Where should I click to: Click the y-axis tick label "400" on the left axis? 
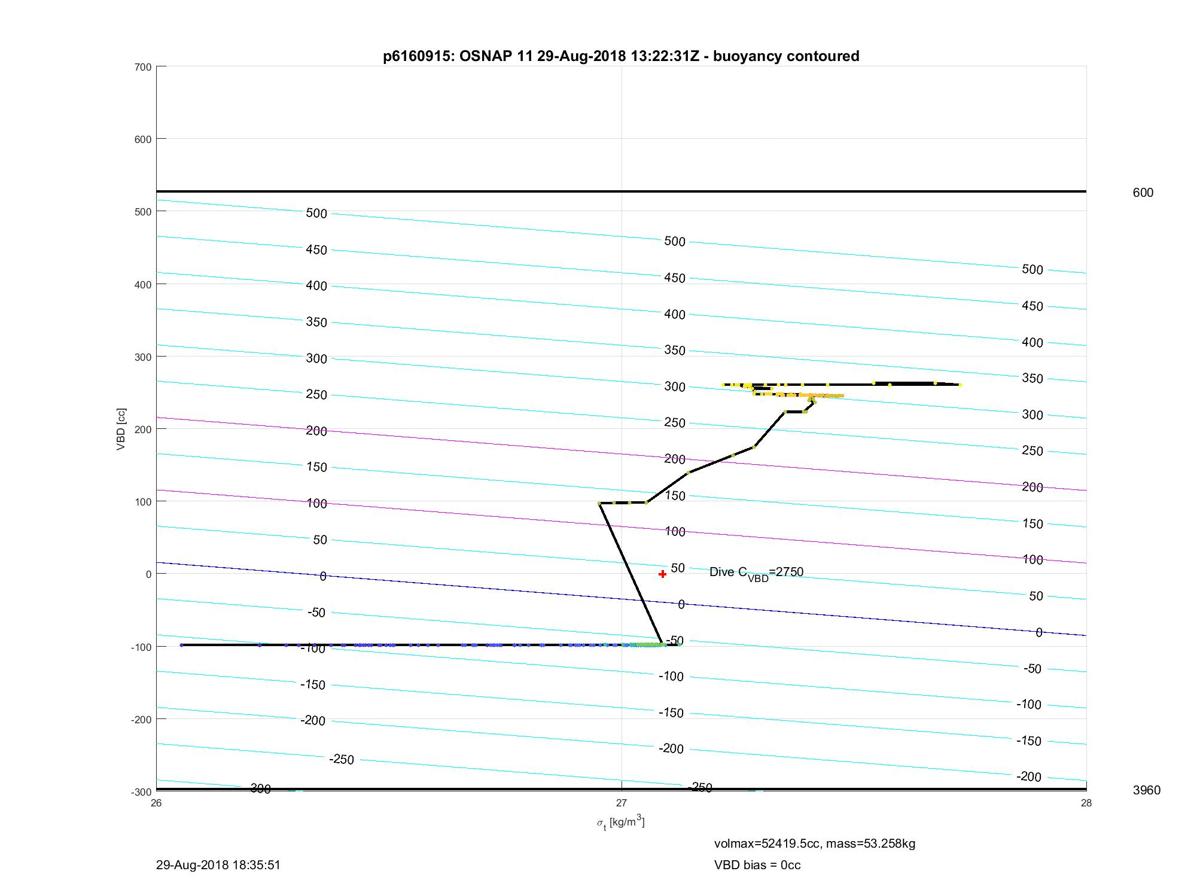coord(143,284)
